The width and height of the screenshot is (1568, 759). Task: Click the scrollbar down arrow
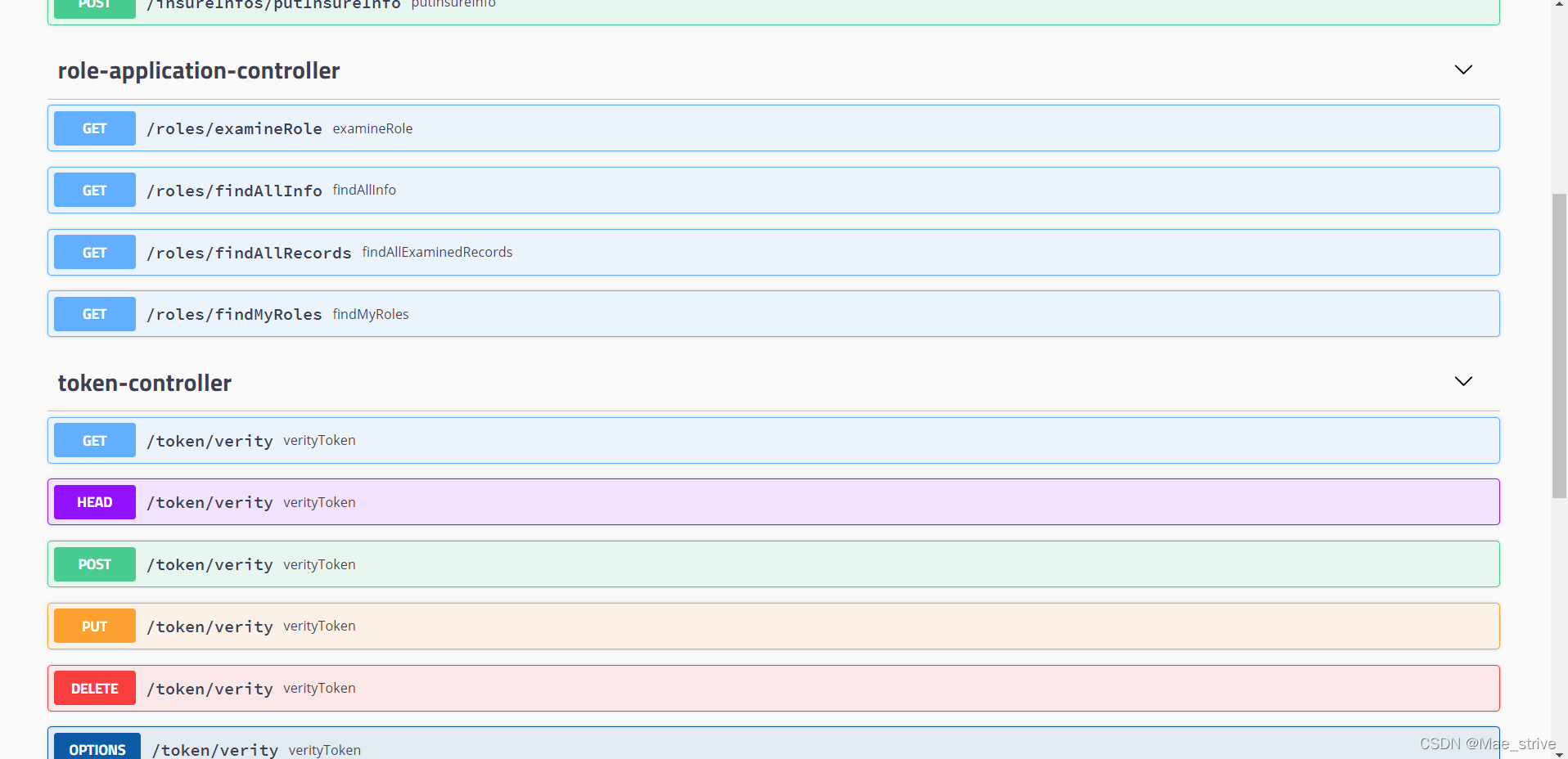[x=1559, y=753]
